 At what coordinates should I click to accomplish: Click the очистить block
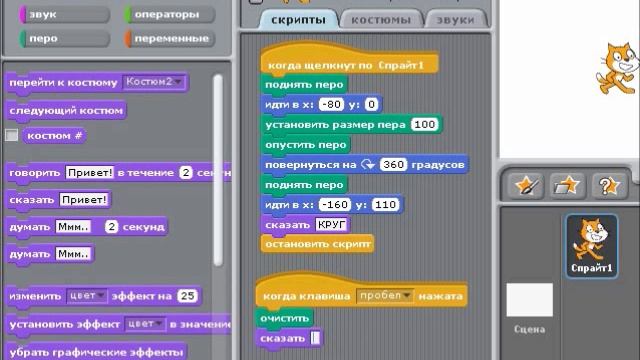tap(284, 318)
